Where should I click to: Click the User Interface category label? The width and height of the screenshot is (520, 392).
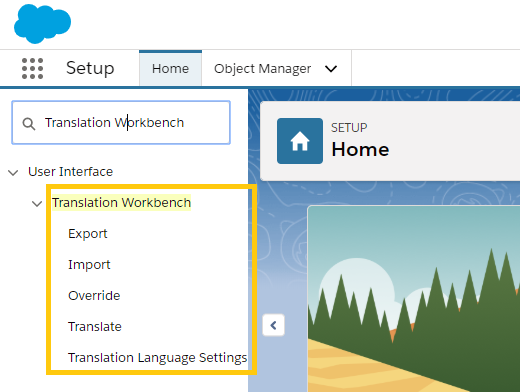click(x=70, y=172)
